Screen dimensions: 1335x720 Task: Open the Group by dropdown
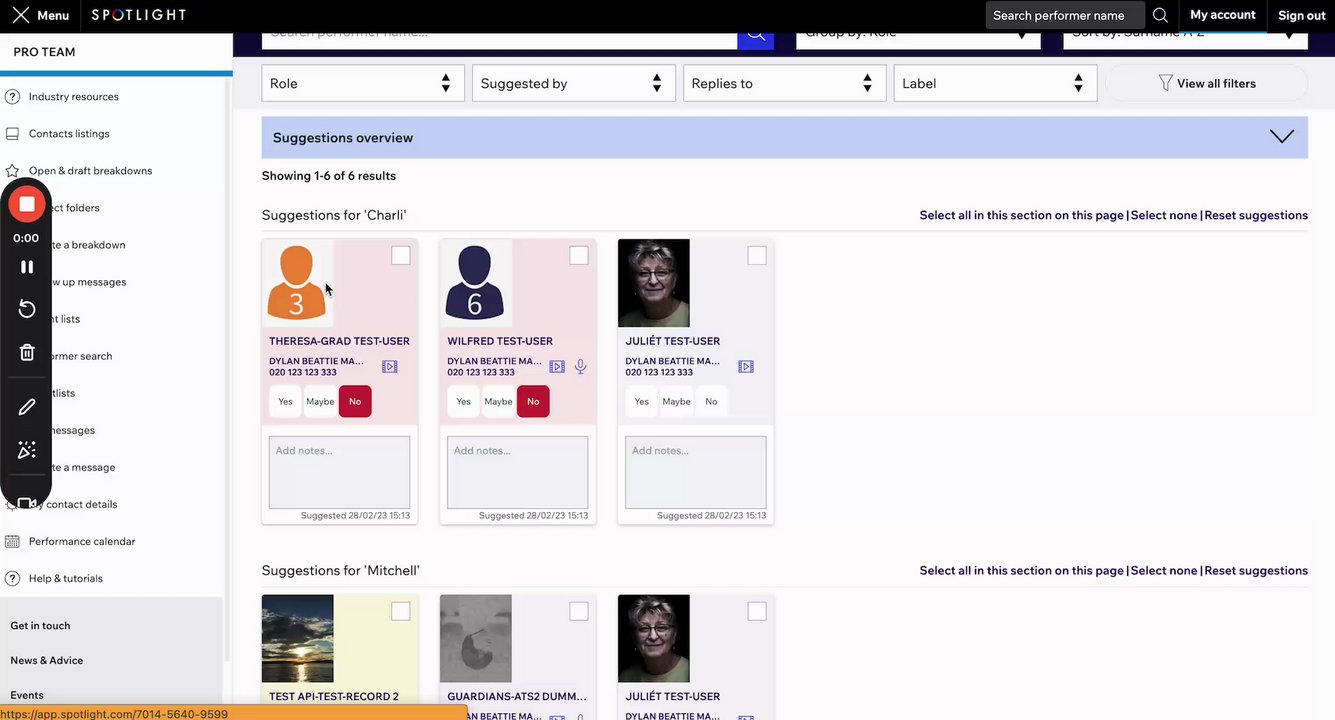(918, 39)
